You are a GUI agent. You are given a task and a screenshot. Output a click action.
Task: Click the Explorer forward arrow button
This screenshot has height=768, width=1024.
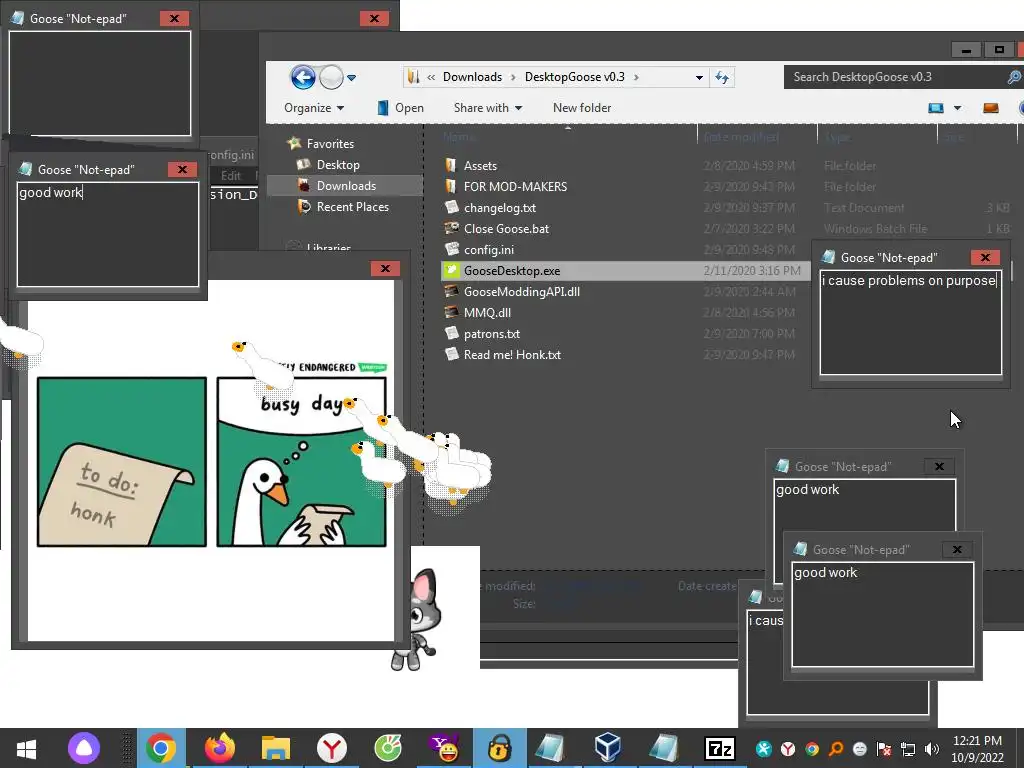point(331,78)
